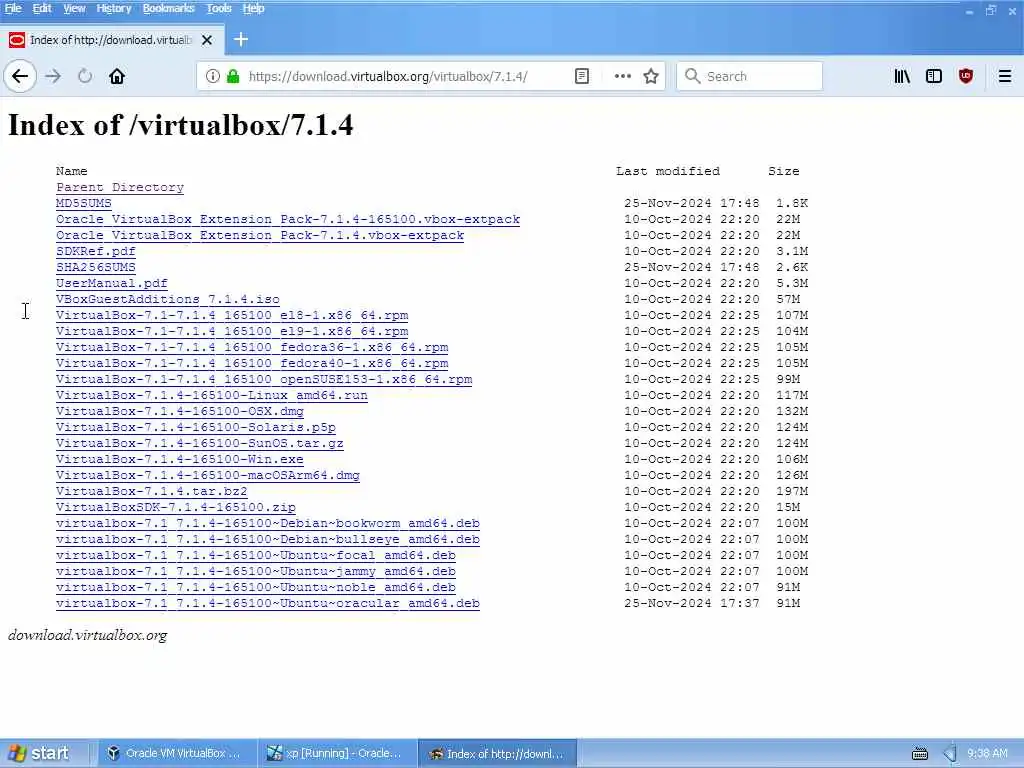This screenshot has width=1024, height=768.
Task: Open the Library icon in toolbar
Action: pyautogui.click(x=902, y=76)
